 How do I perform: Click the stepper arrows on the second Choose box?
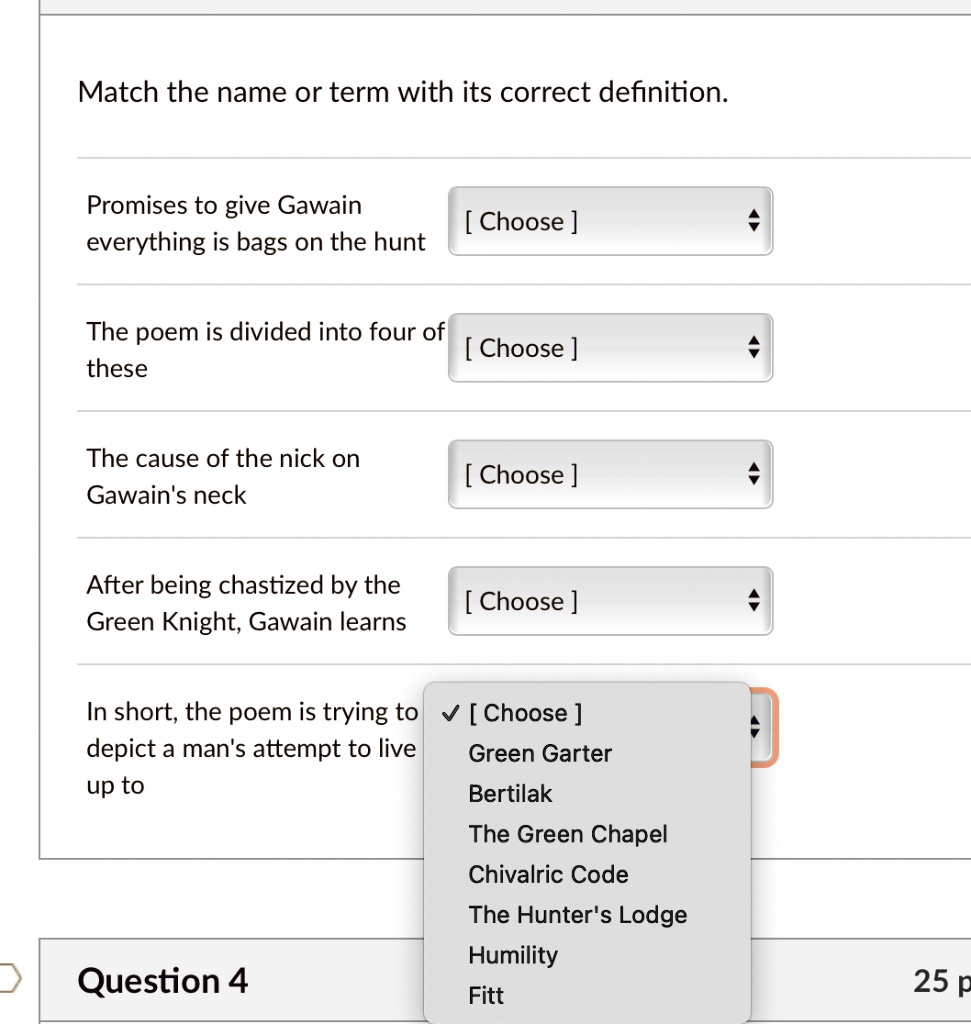coord(755,348)
